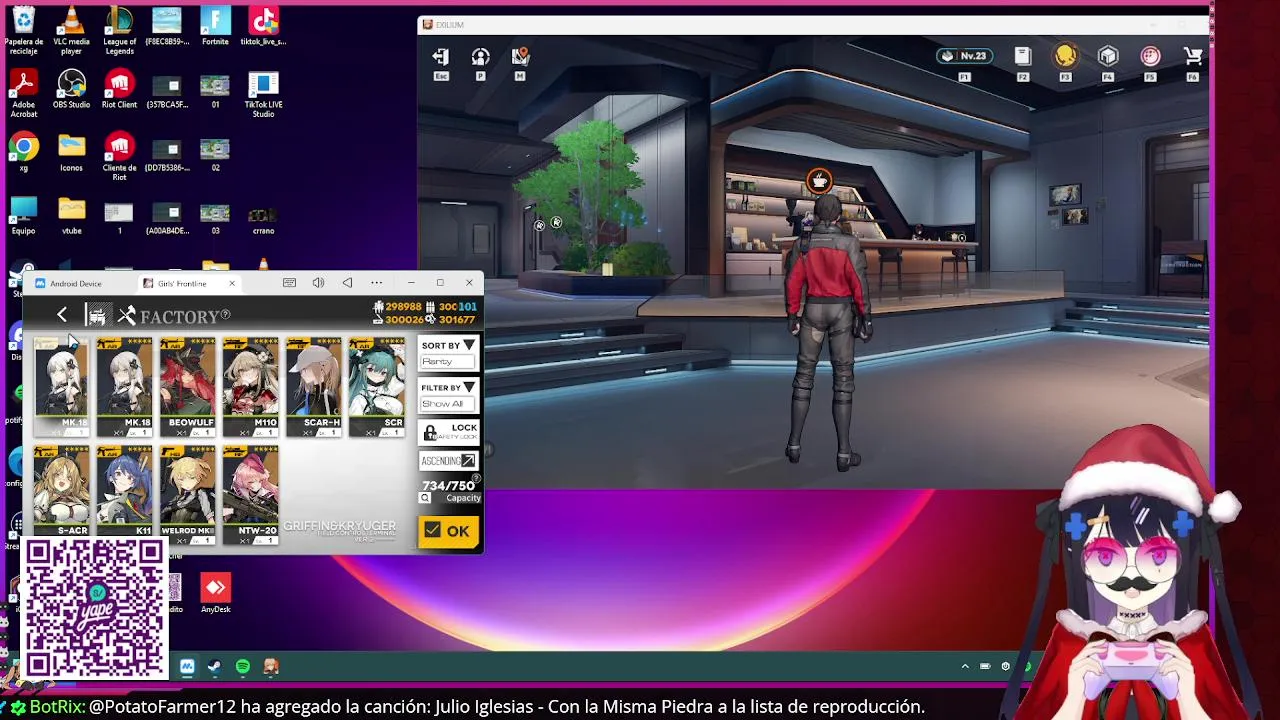Viewport: 1280px width, 720px height.
Task: Close the Girls' Frontline tab
Action: coord(232,283)
